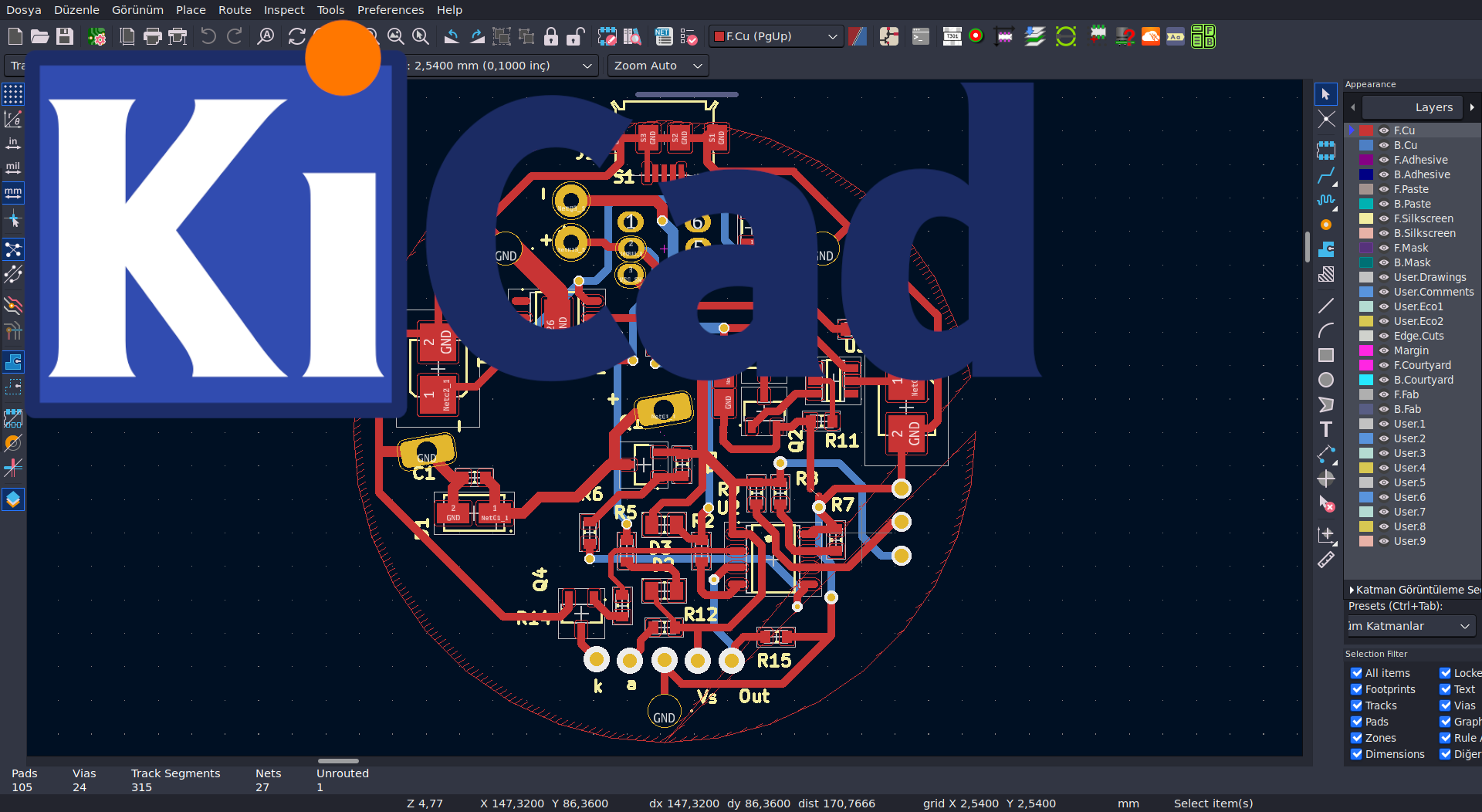Select the Add Filled Zone tool
This screenshot has width=1482, height=812.
click(1326, 249)
